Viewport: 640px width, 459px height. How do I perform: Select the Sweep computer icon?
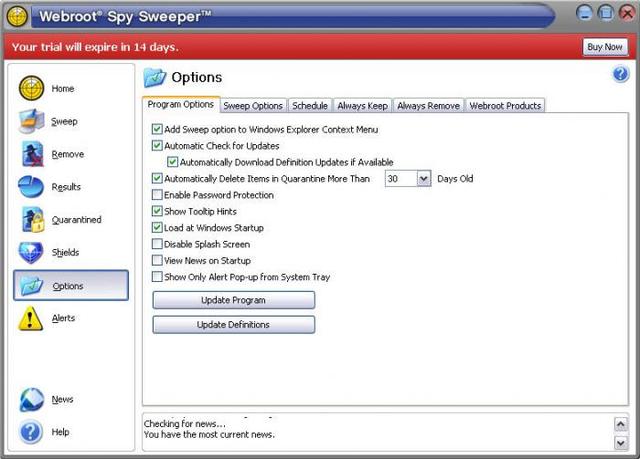tap(31, 121)
